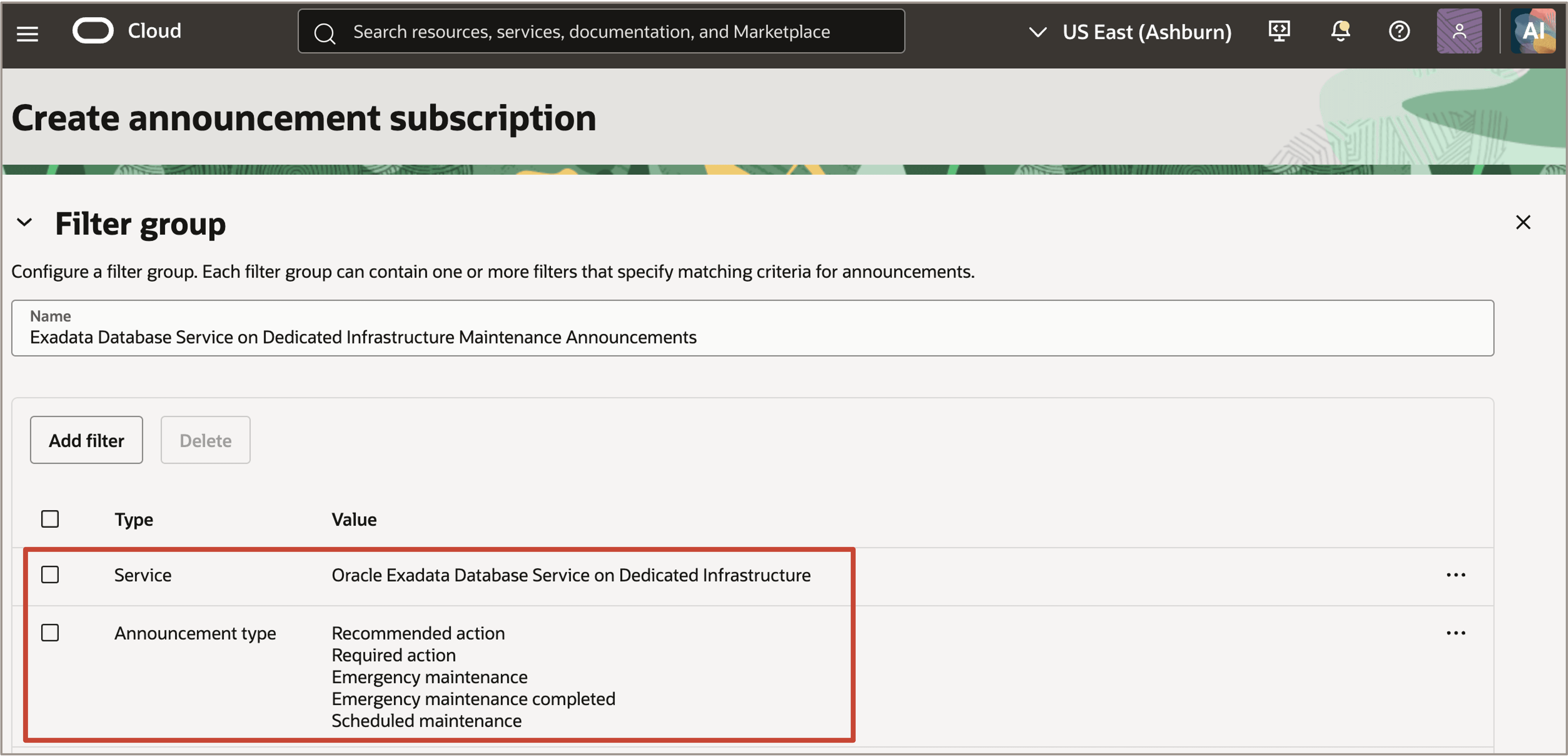Select the Announcement type filter checkbox

50,633
